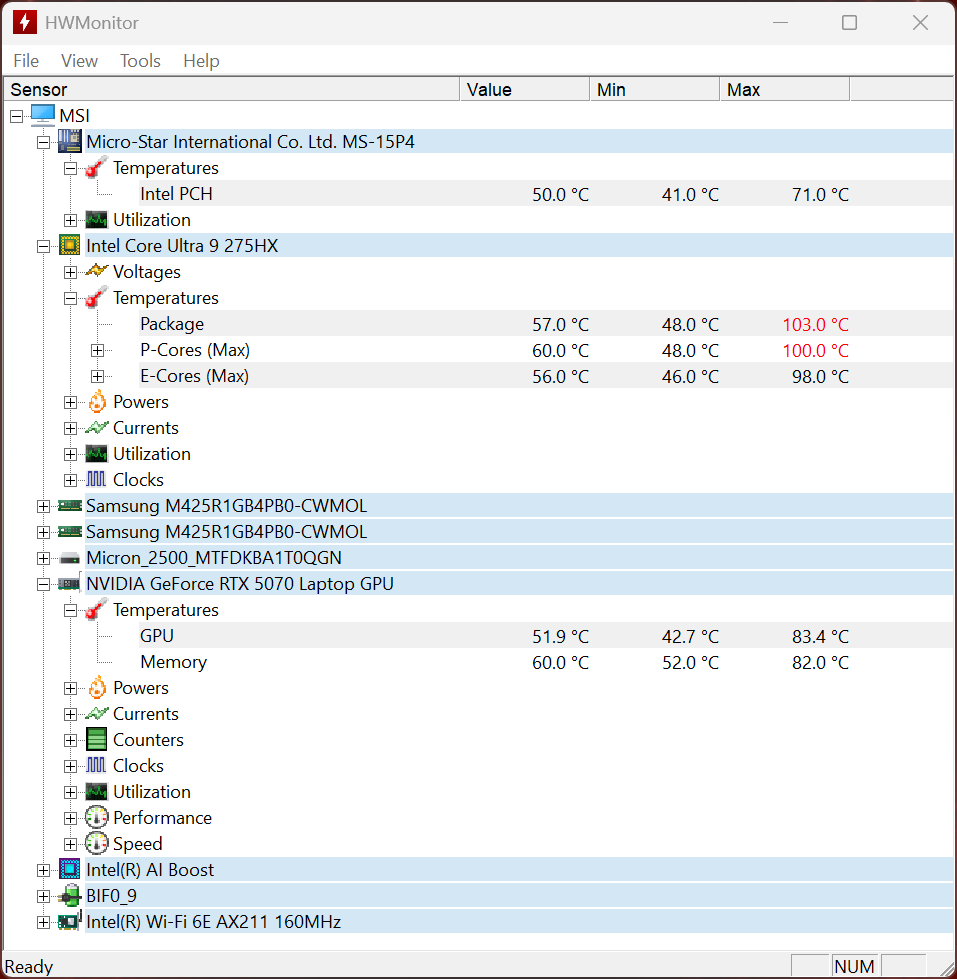Click the red 103.0 °C Package max value
This screenshot has width=957, height=979.
[x=815, y=325]
